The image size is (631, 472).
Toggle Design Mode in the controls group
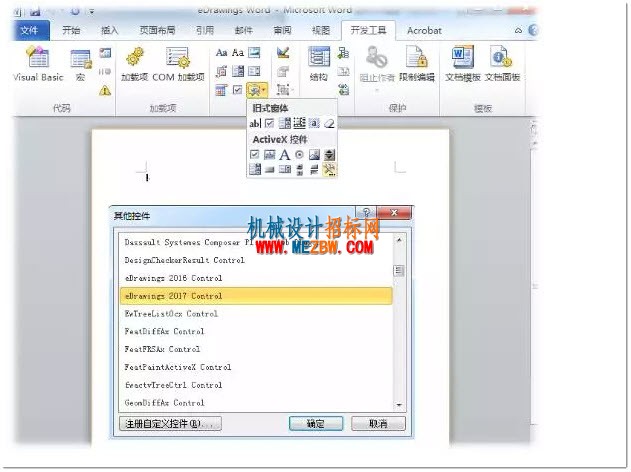point(283,53)
